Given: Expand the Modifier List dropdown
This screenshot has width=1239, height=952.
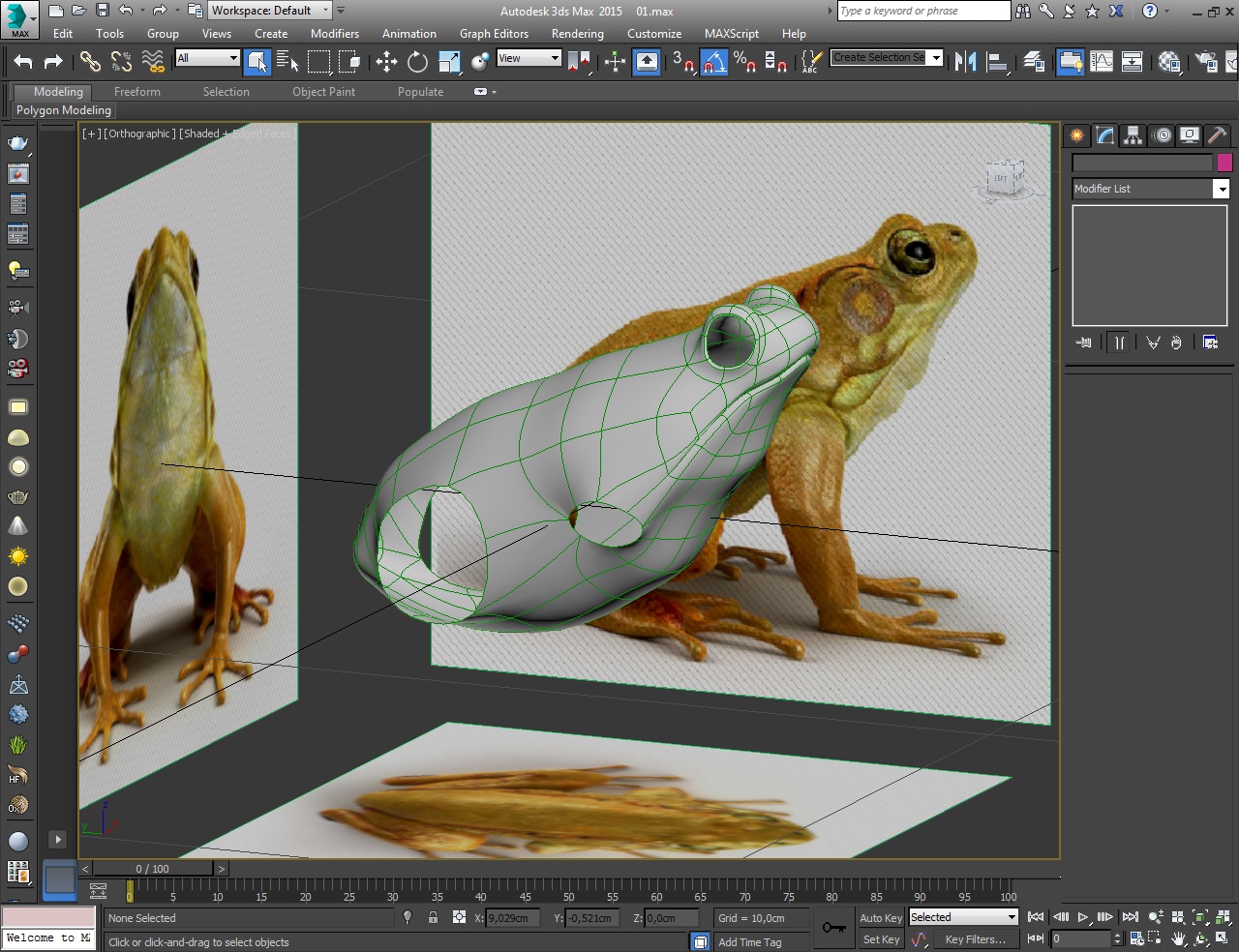Looking at the screenshot, I should [x=1221, y=190].
